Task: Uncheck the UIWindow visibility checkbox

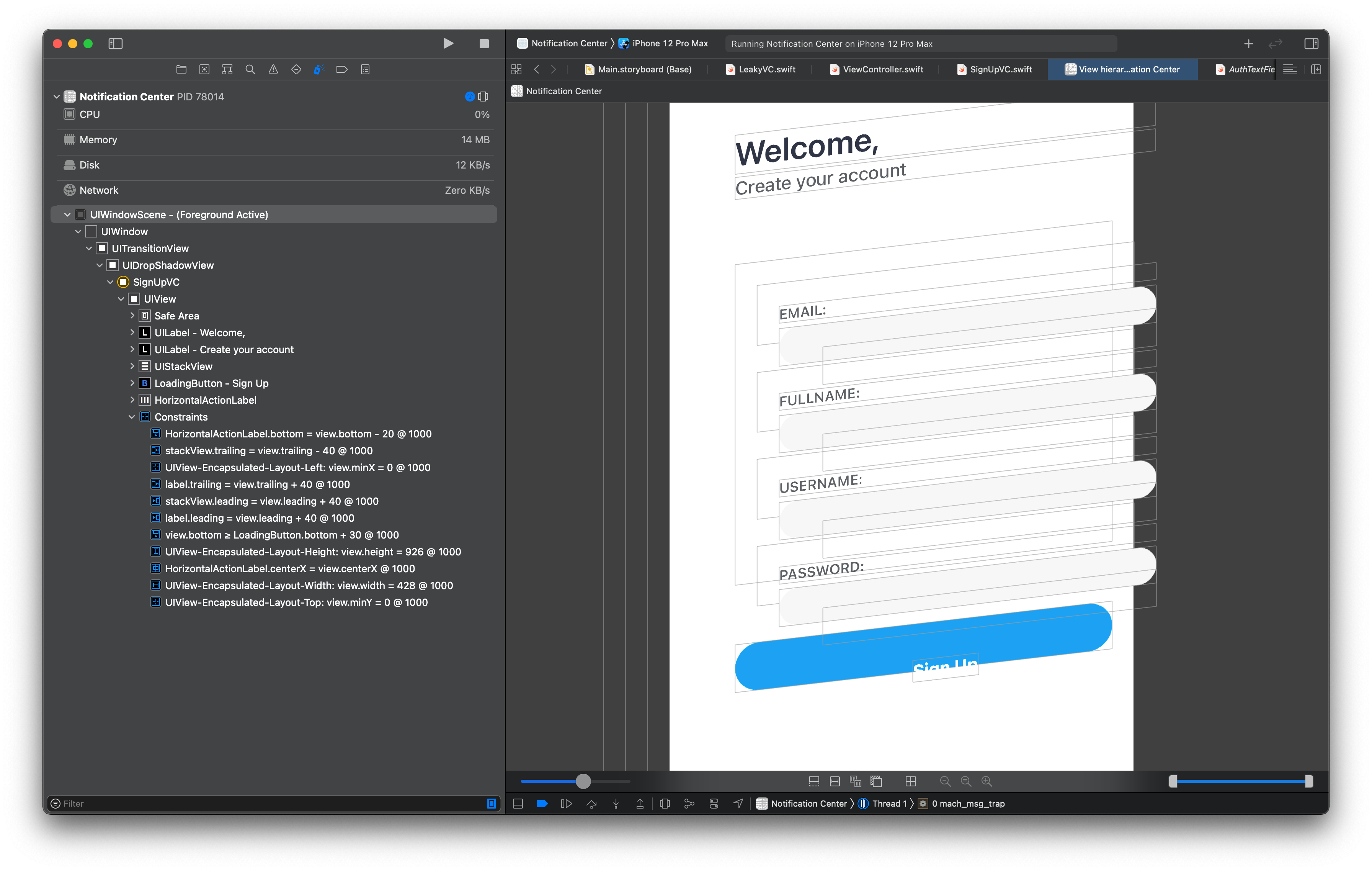Action: pos(91,231)
